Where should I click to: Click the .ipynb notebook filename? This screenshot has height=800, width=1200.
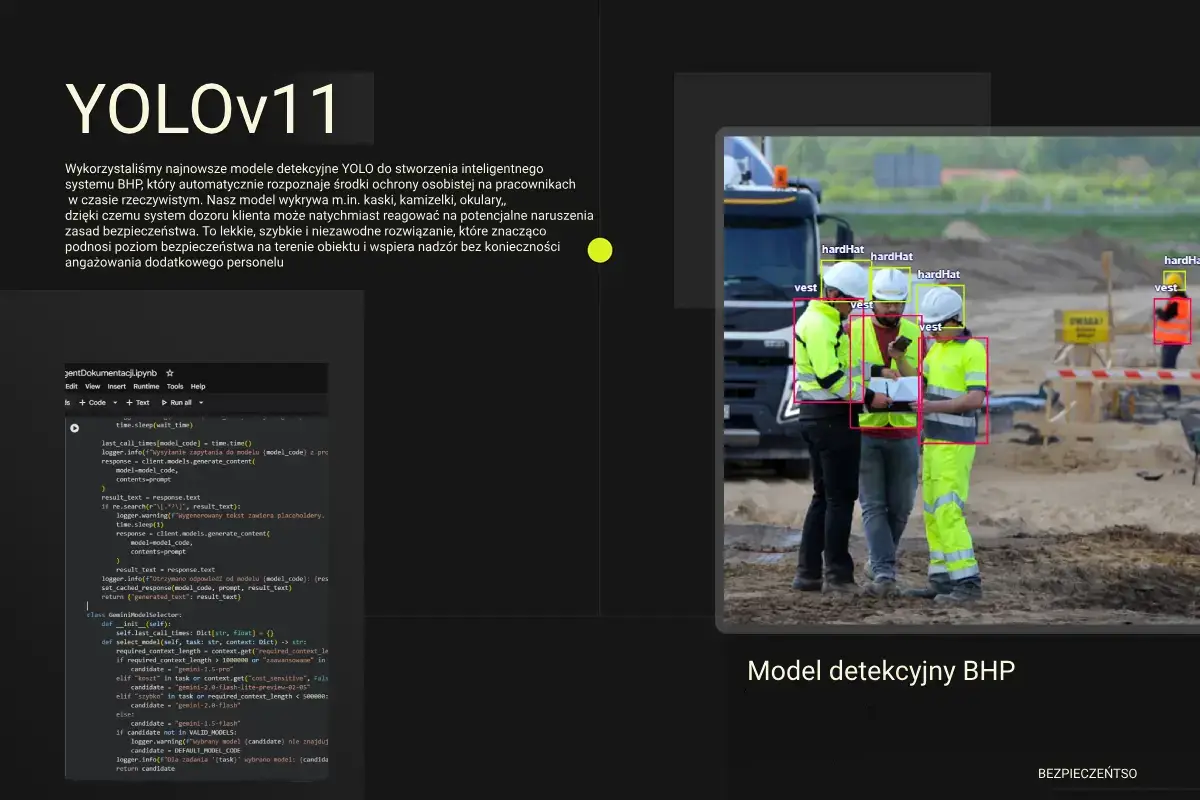(x=110, y=372)
